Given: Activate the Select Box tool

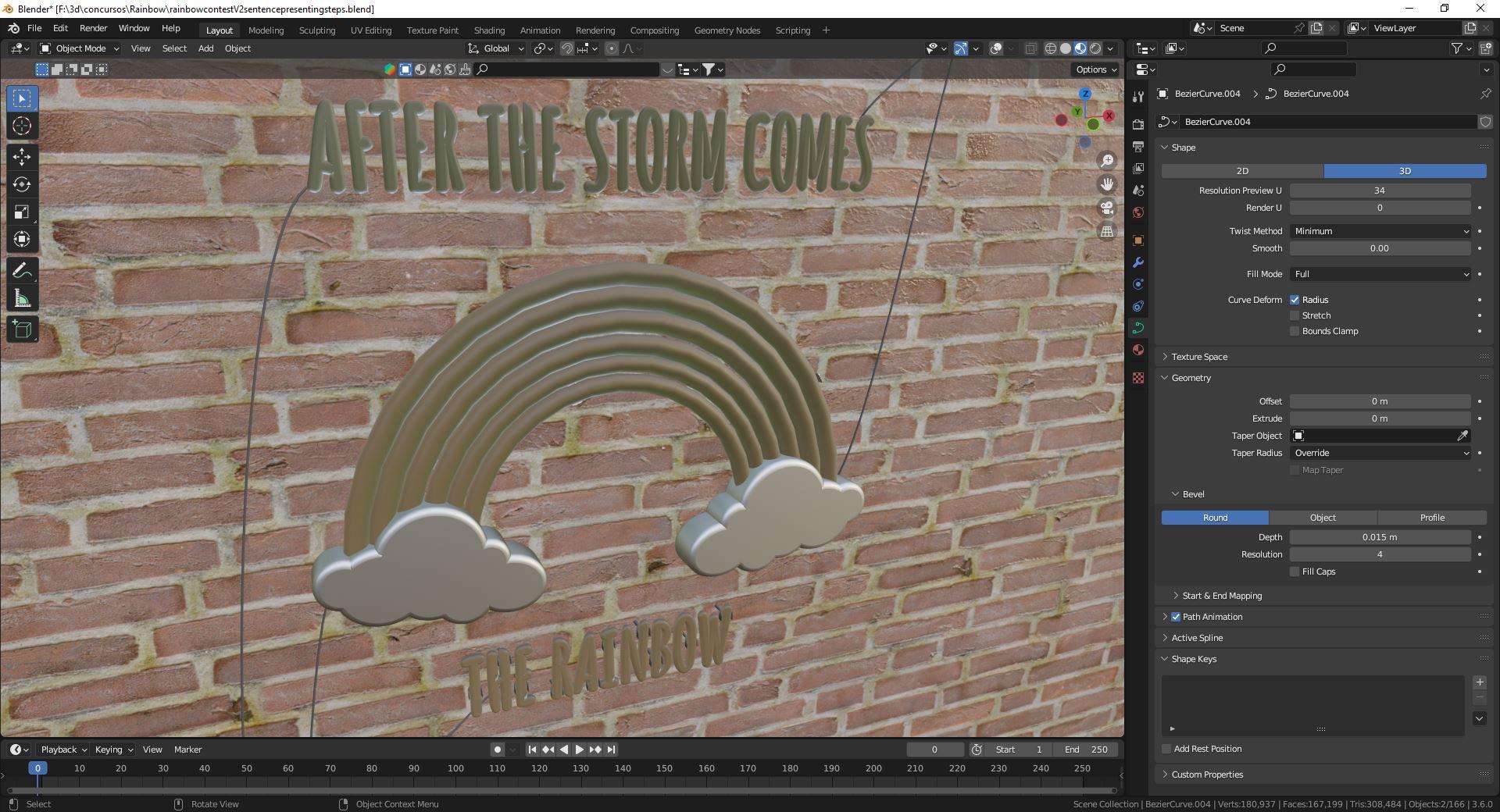Looking at the screenshot, I should [x=22, y=98].
